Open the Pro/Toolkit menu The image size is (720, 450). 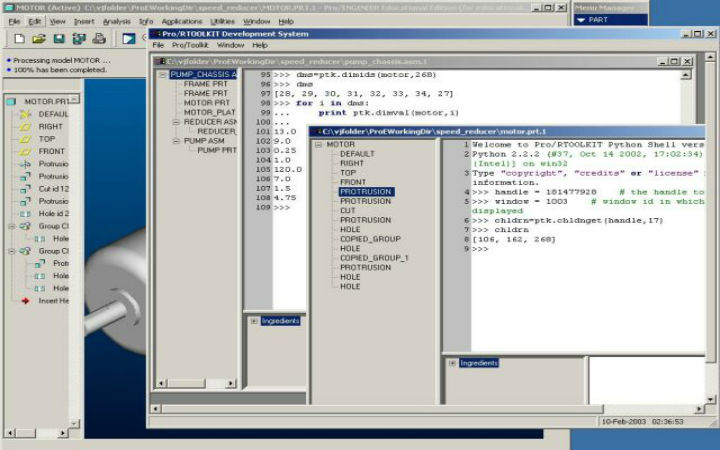tap(190, 45)
